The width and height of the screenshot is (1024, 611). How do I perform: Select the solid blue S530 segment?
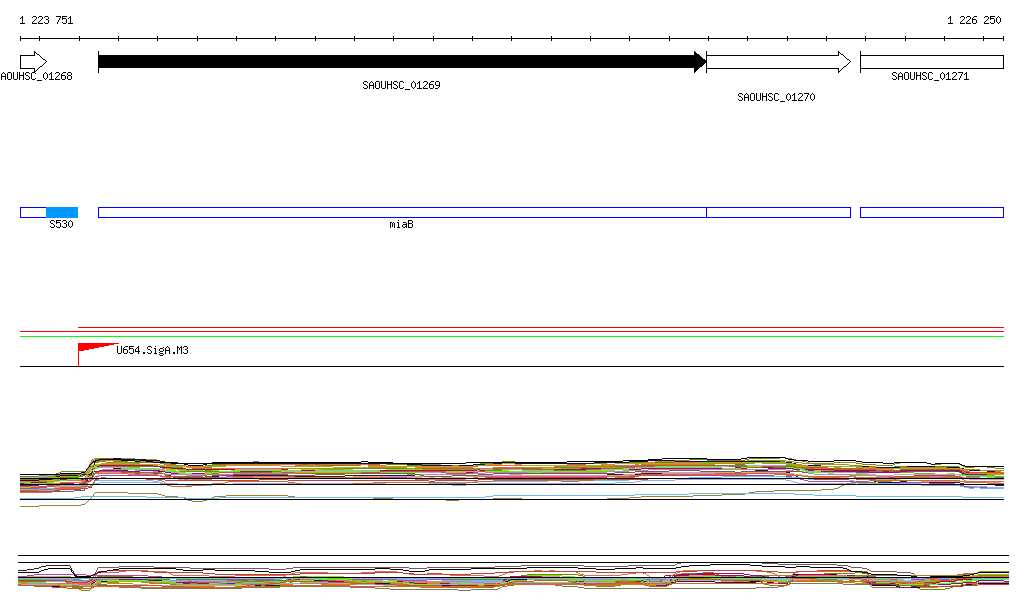(62, 212)
